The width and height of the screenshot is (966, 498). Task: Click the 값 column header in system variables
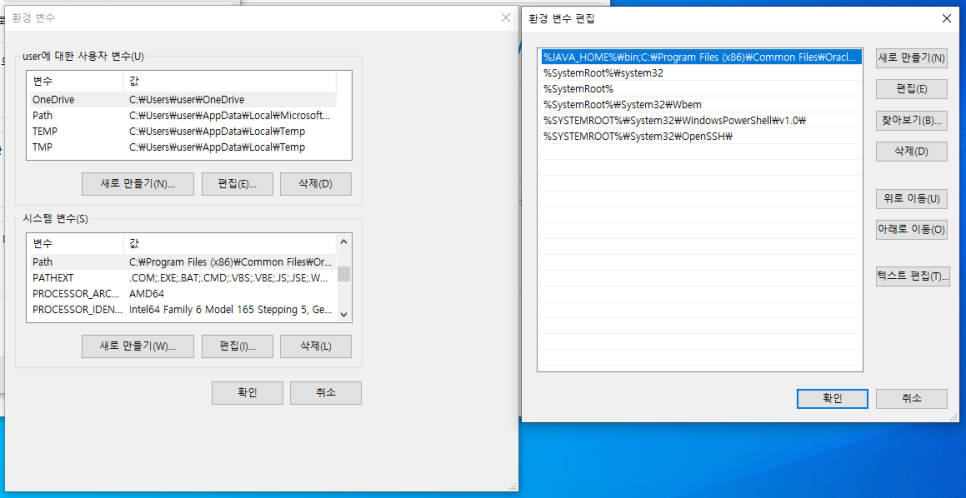click(230, 243)
